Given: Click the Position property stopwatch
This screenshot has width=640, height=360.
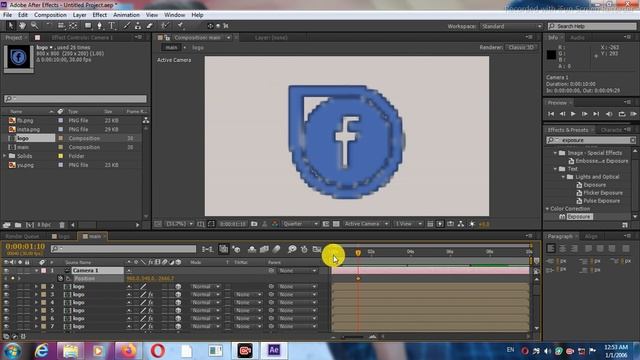Looking at the screenshot, I should (60, 278).
